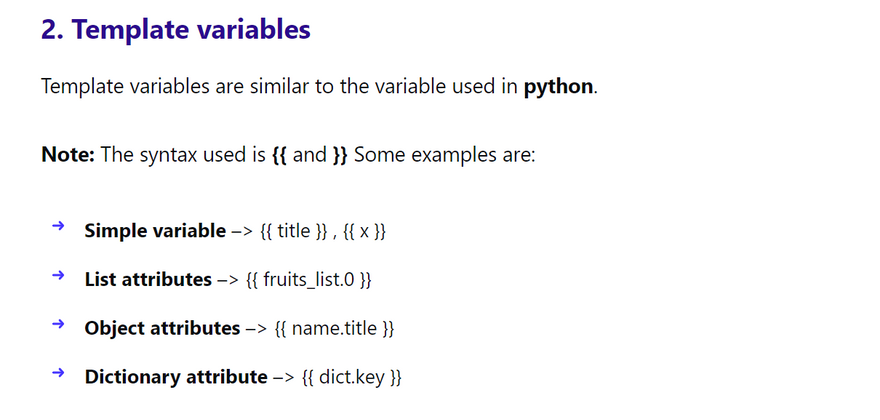This screenshot has height=420, width=880.
Task: Click the bold word "python"
Action: click(x=558, y=86)
